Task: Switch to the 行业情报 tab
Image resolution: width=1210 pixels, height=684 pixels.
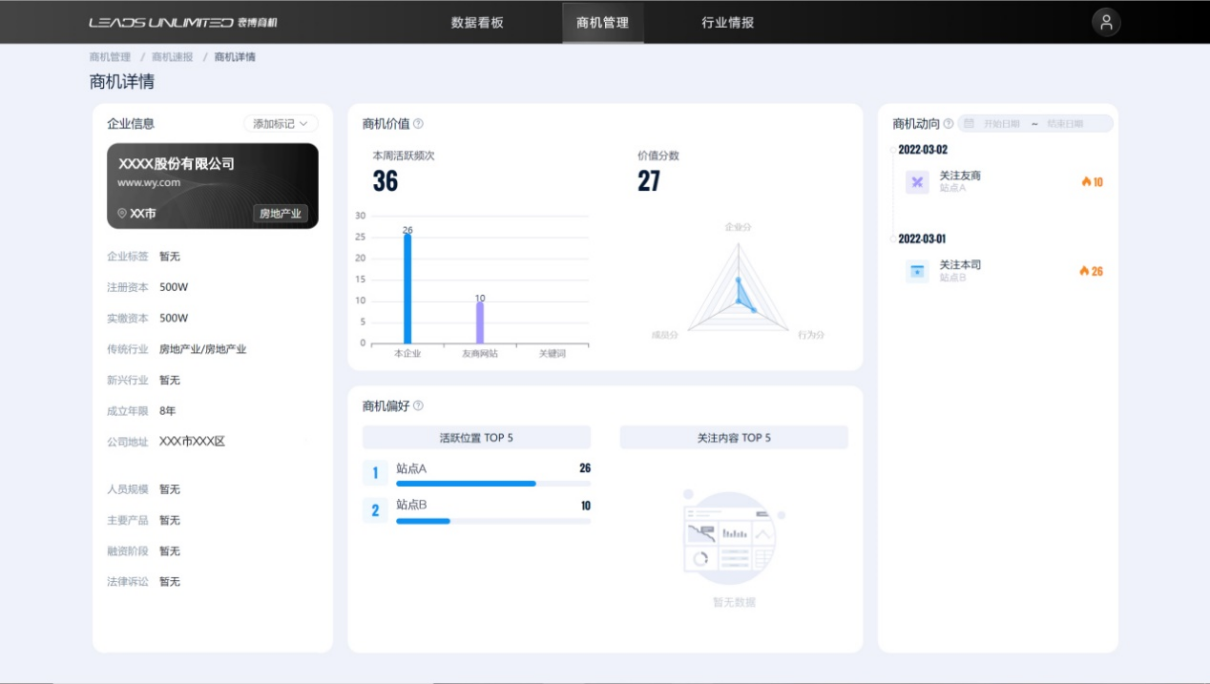Action: 727,23
